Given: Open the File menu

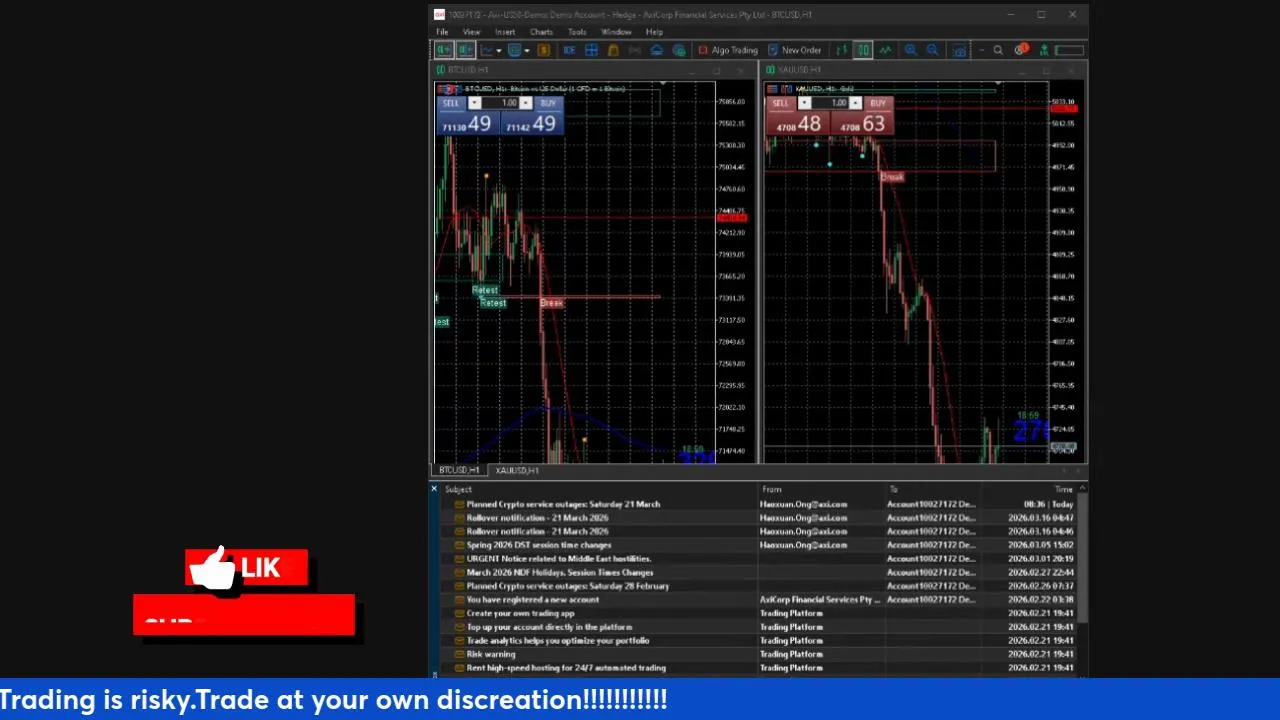Looking at the screenshot, I should 442,32.
